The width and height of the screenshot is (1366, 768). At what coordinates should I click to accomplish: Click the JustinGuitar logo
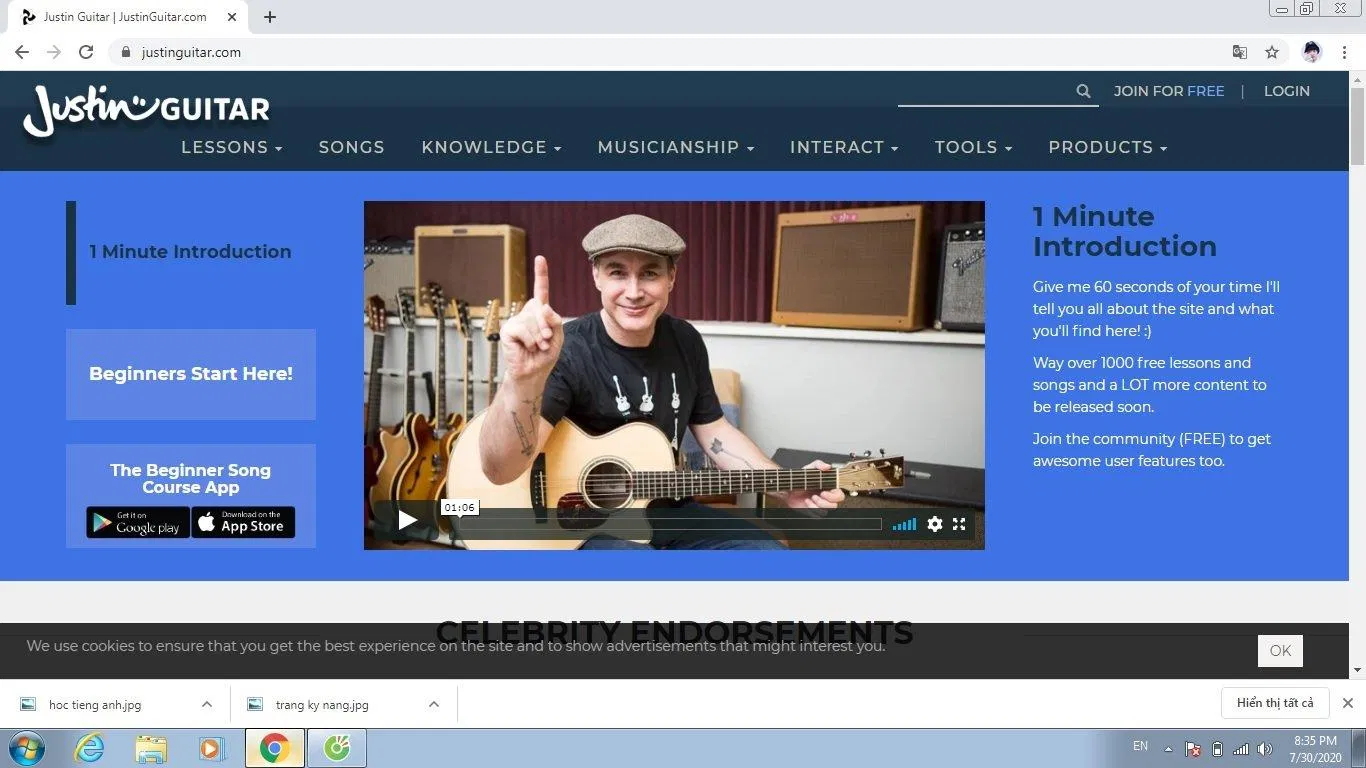[146, 108]
